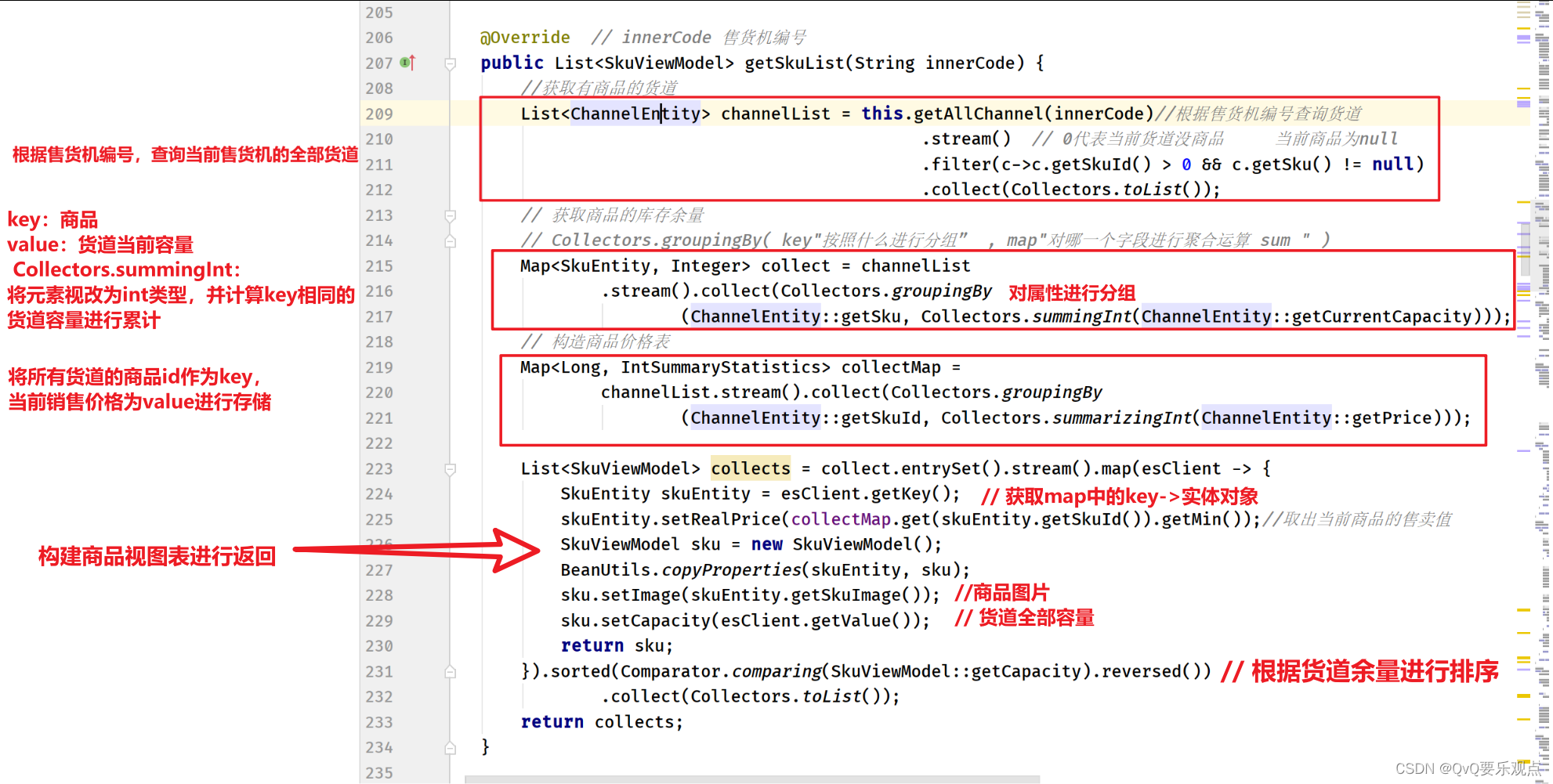Click the highlighted ChannelEntity type on line 209
Image resolution: width=1553 pixels, height=784 pixels.
pos(635,114)
